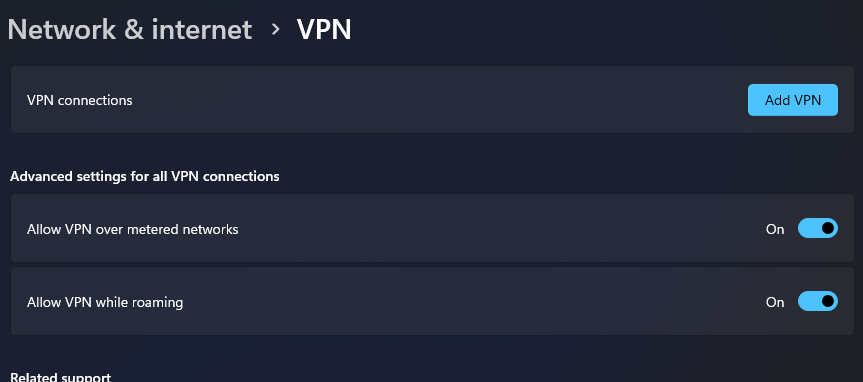Viewport: 863px width, 382px height.
Task: Click the word 'internet' in the breadcrumb
Action: point(202,29)
